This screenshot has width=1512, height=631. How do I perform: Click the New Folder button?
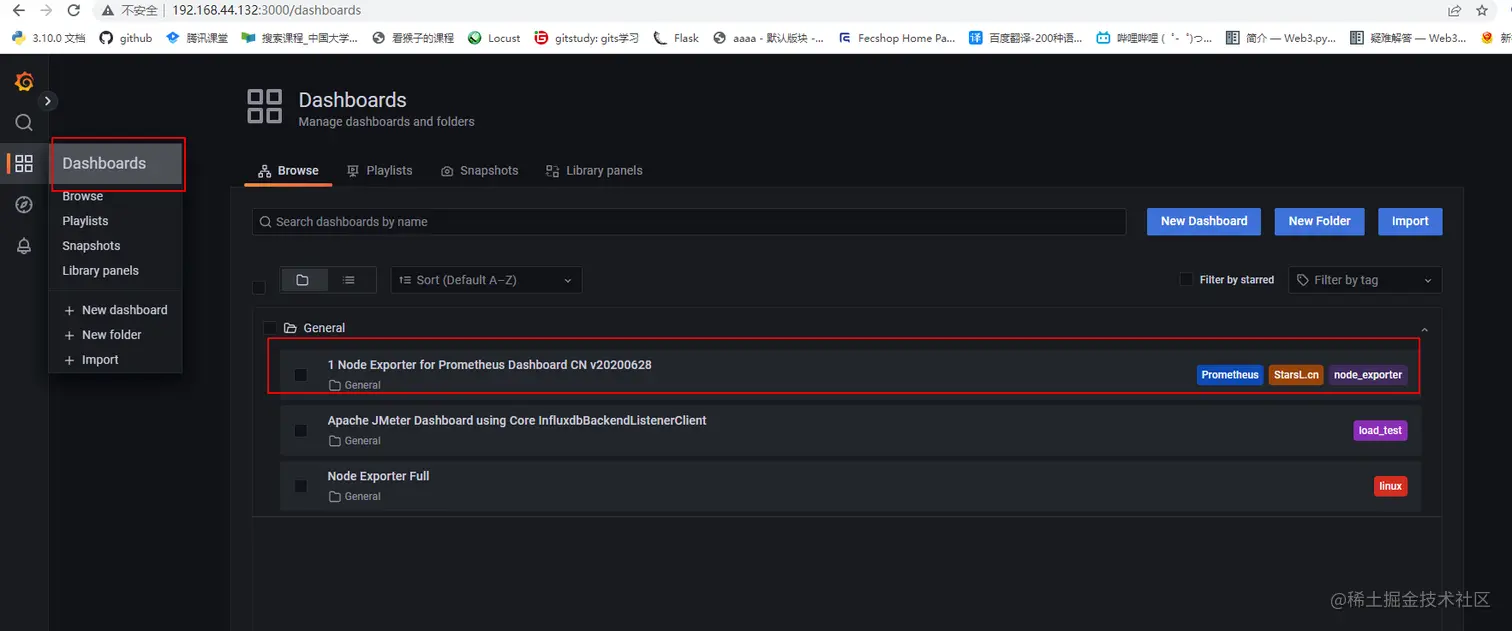(1319, 222)
